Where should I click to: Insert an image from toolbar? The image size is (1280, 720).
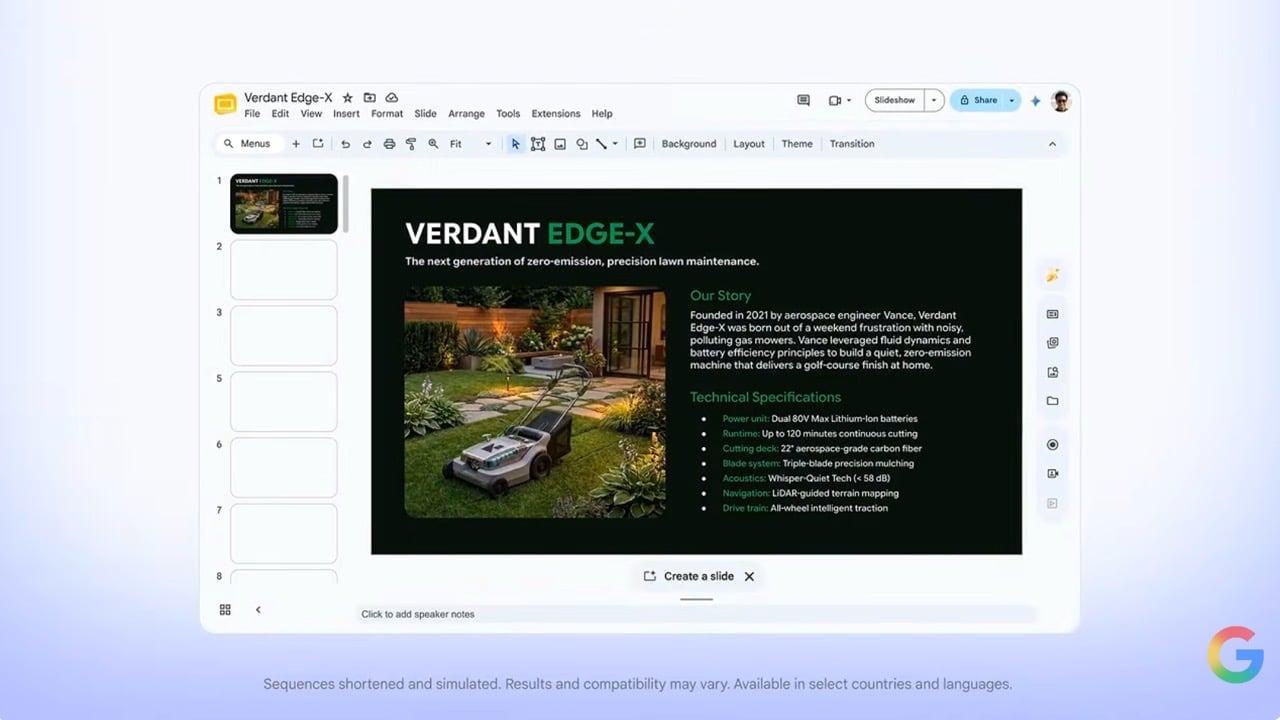pos(560,144)
